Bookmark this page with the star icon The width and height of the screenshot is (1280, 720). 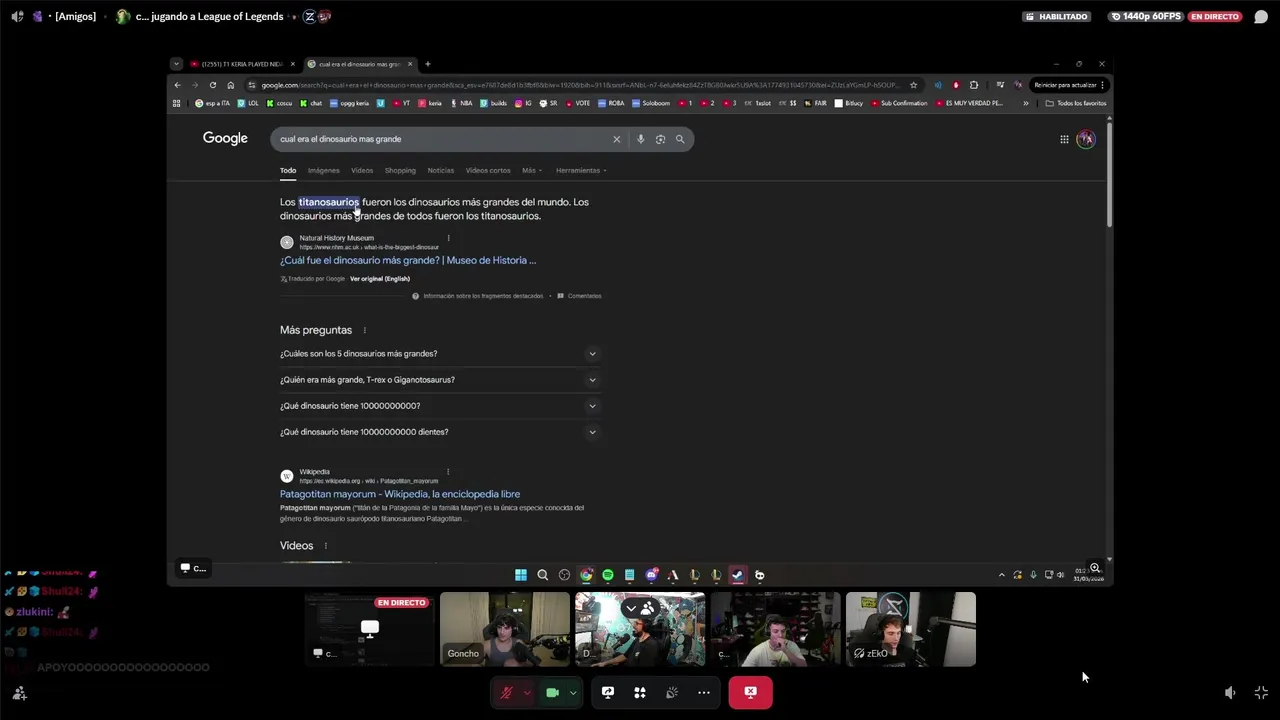pyautogui.click(x=913, y=85)
